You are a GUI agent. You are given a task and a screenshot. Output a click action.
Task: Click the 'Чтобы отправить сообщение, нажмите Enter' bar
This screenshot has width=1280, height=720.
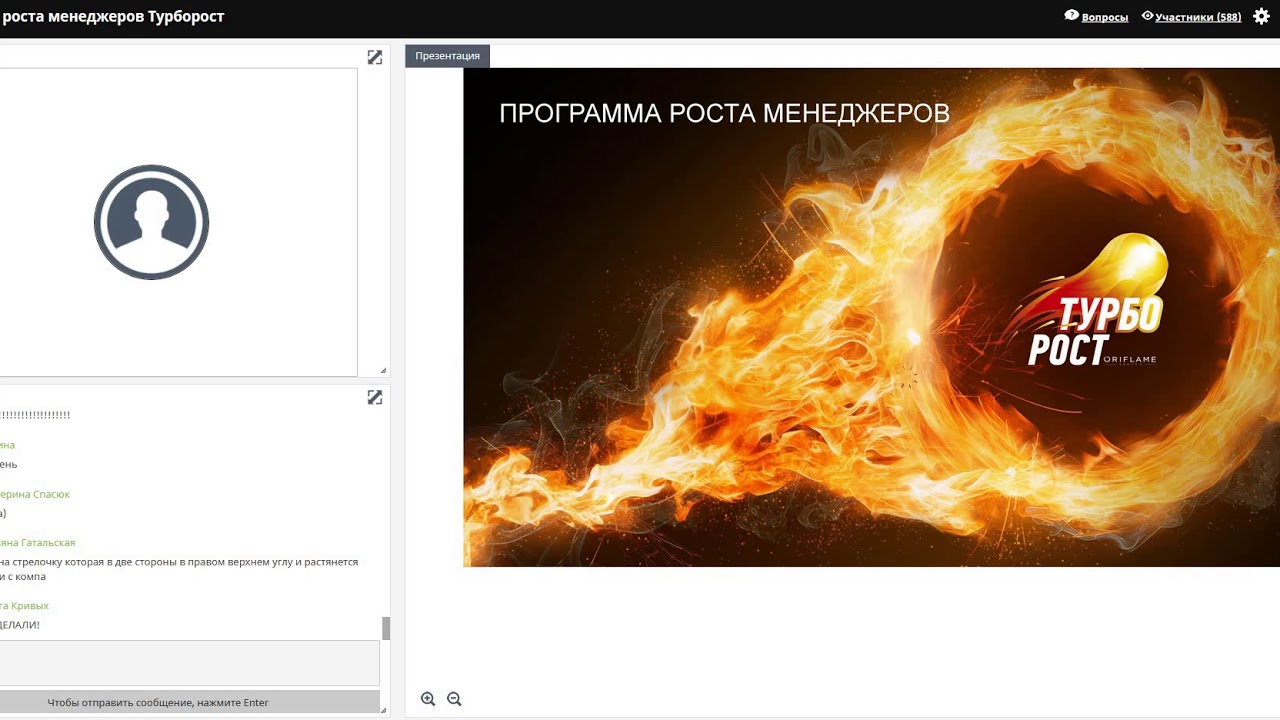click(x=189, y=702)
